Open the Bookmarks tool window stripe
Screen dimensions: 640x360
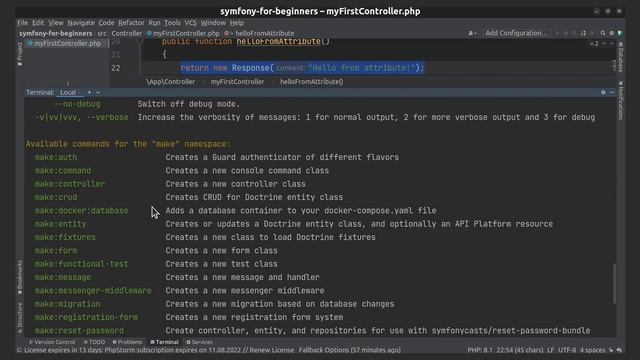point(20,277)
